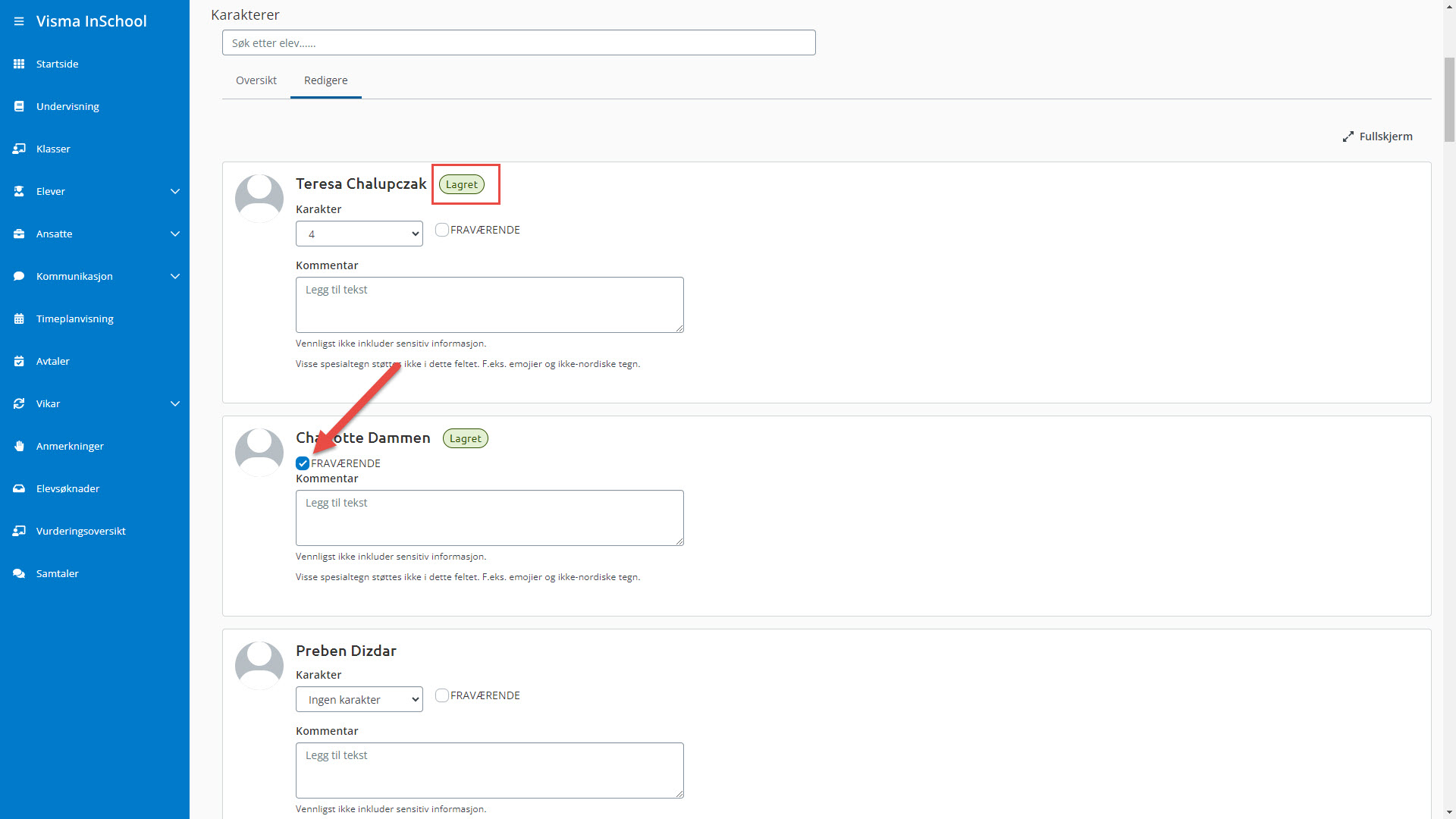Click Charlotte Dammen's avatar picture
Screen dimensions: 1456x819
[x=259, y=453]
